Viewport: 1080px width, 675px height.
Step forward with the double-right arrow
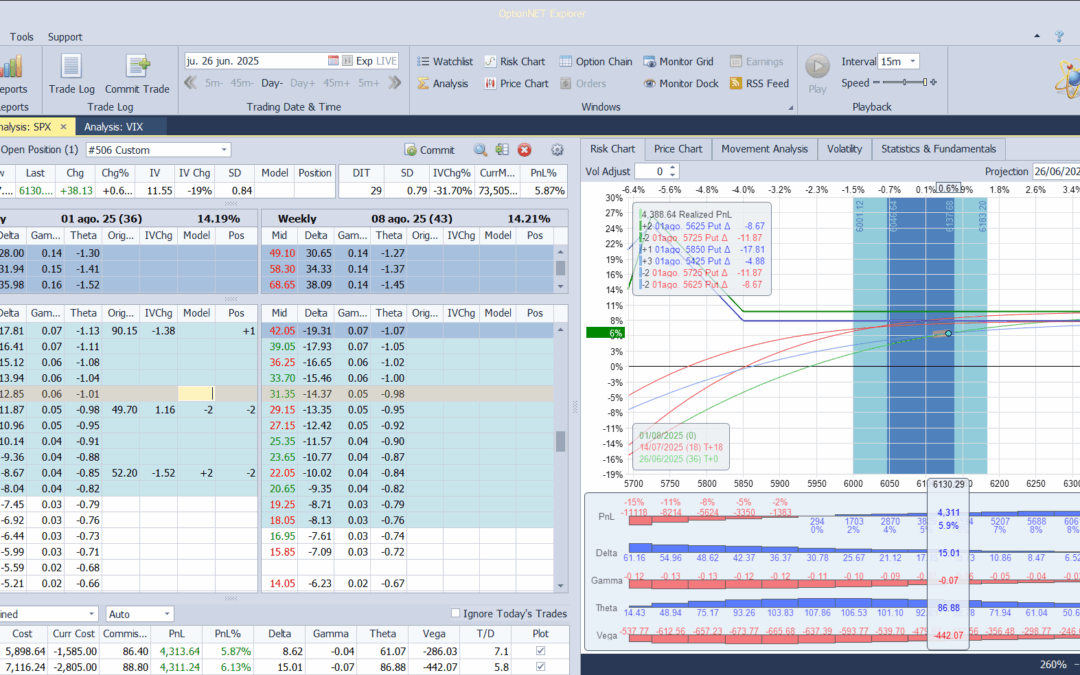pyautogui.click(x=395, y=83)
